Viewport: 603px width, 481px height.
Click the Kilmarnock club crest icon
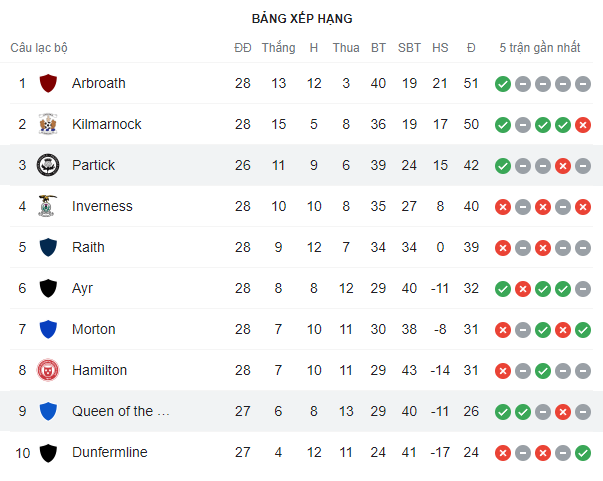[x=48, y=124]
